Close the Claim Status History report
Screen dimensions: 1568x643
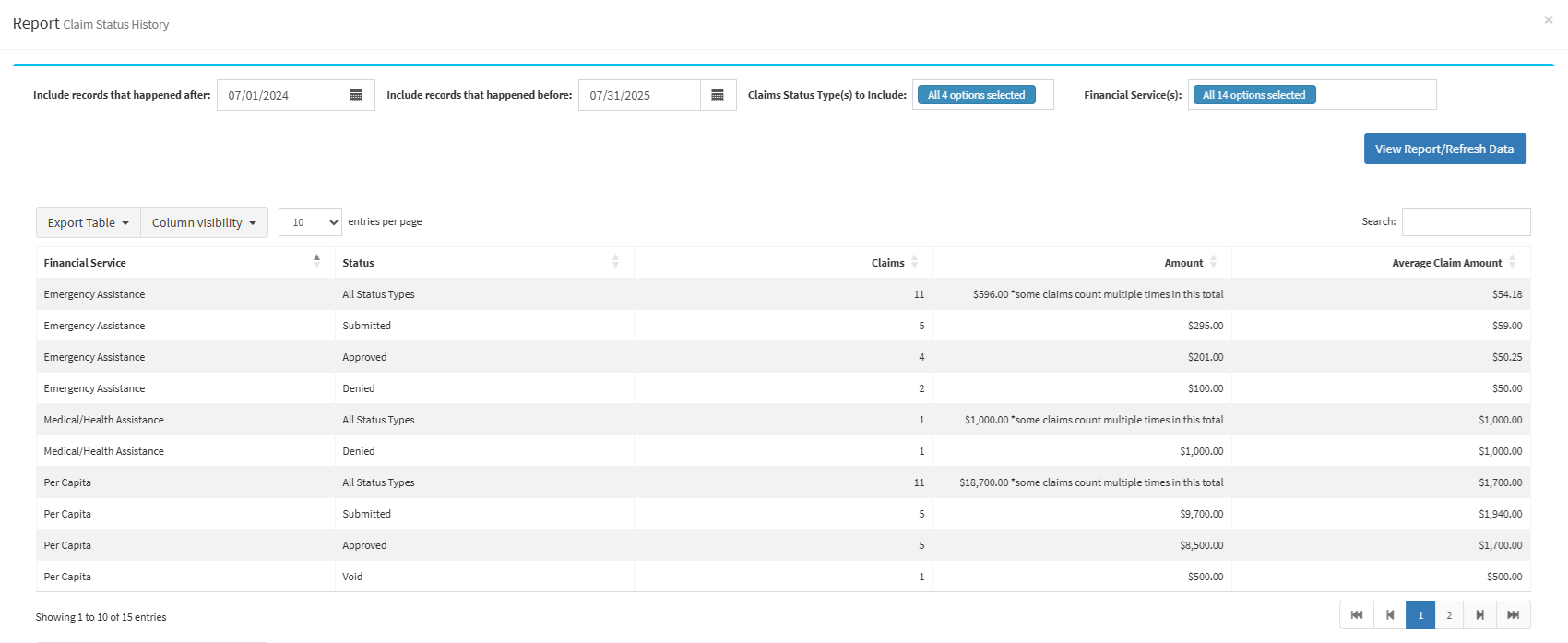(1548, 20)
